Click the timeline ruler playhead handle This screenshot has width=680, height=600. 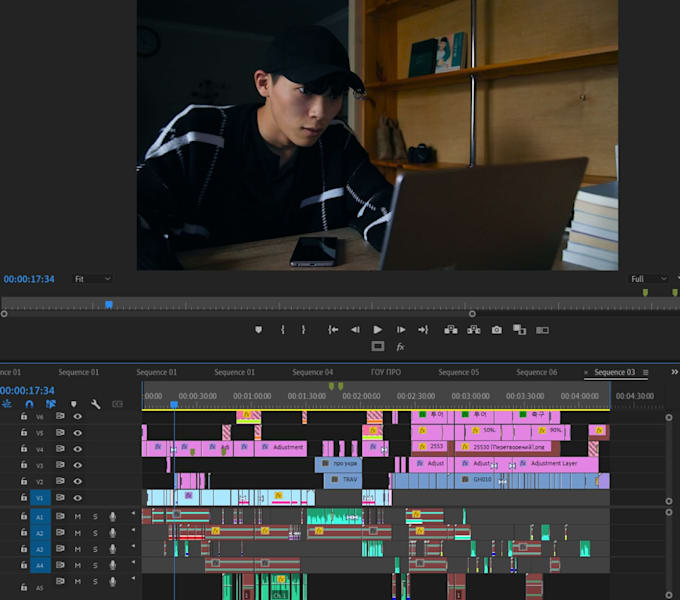[x=174, y=404]
